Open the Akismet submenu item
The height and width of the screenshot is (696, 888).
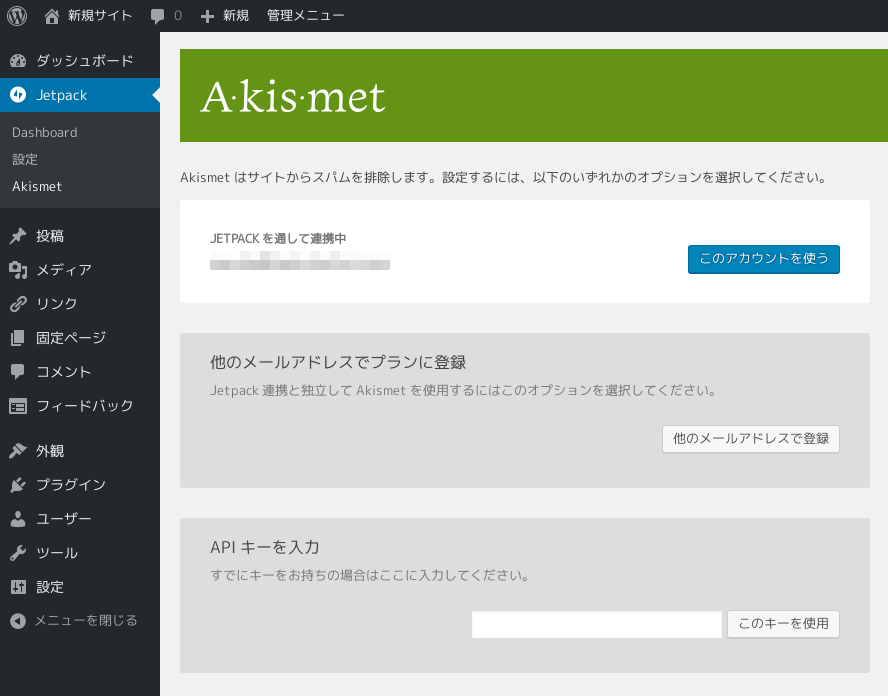point(37,186)
